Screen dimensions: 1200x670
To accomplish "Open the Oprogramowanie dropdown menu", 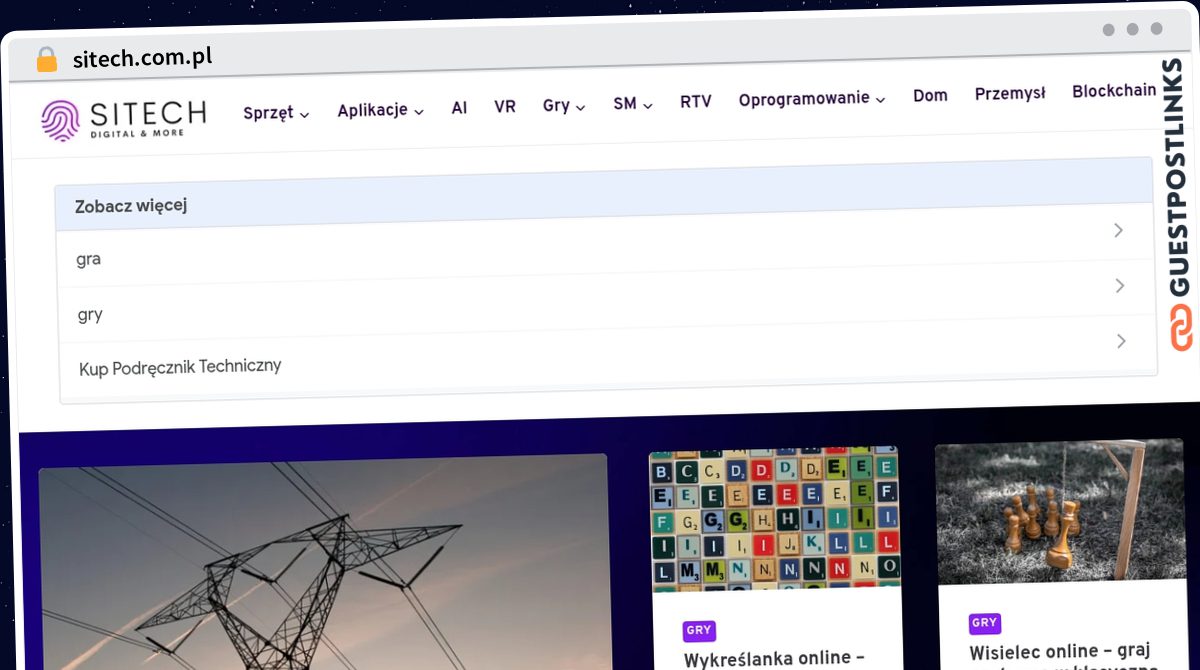I will tap(812, 99).
